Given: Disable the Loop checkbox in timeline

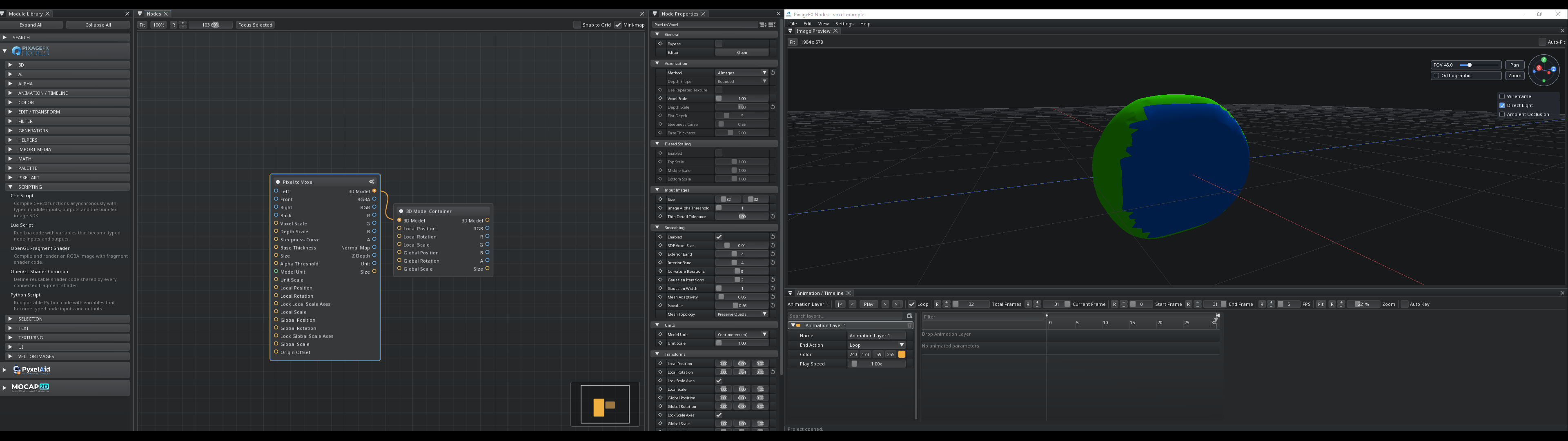Looking at the screenshot, I should click(x=912, y=304).
